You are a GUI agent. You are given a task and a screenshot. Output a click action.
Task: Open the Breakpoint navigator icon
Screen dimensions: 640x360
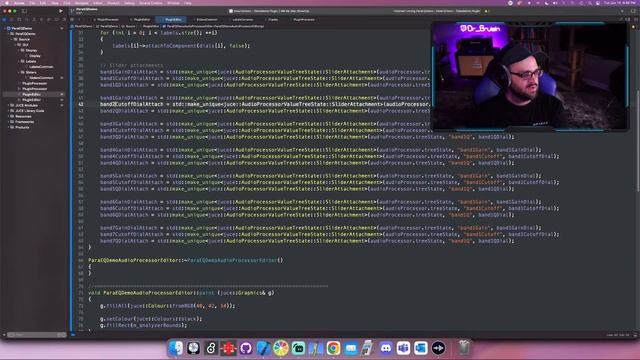[x=57, y=19]
